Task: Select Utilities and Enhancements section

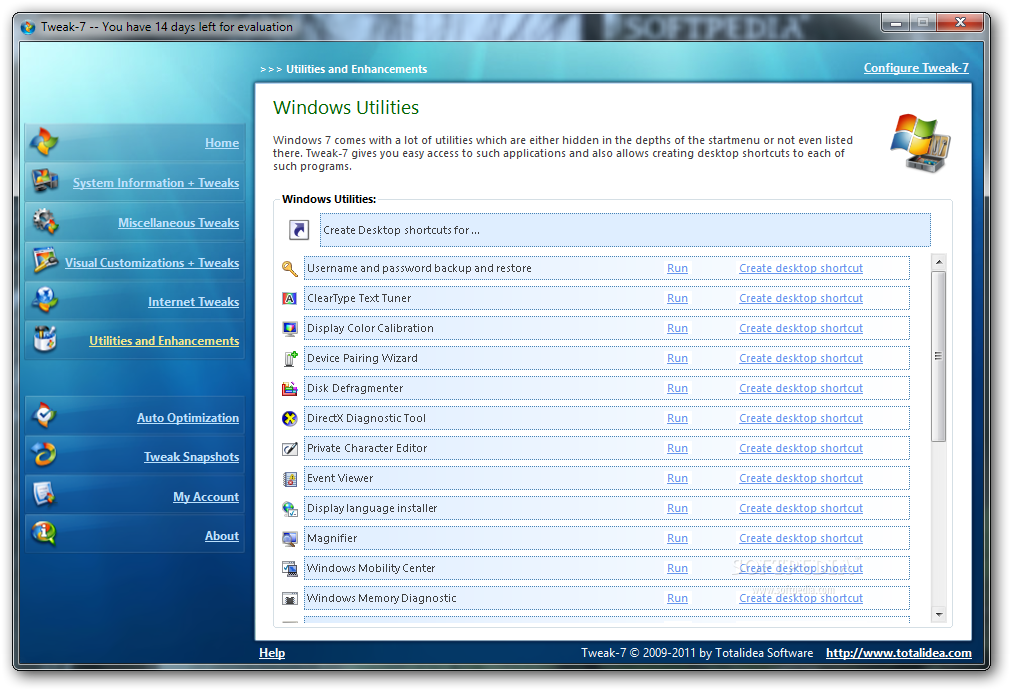Action: point(164,341)
